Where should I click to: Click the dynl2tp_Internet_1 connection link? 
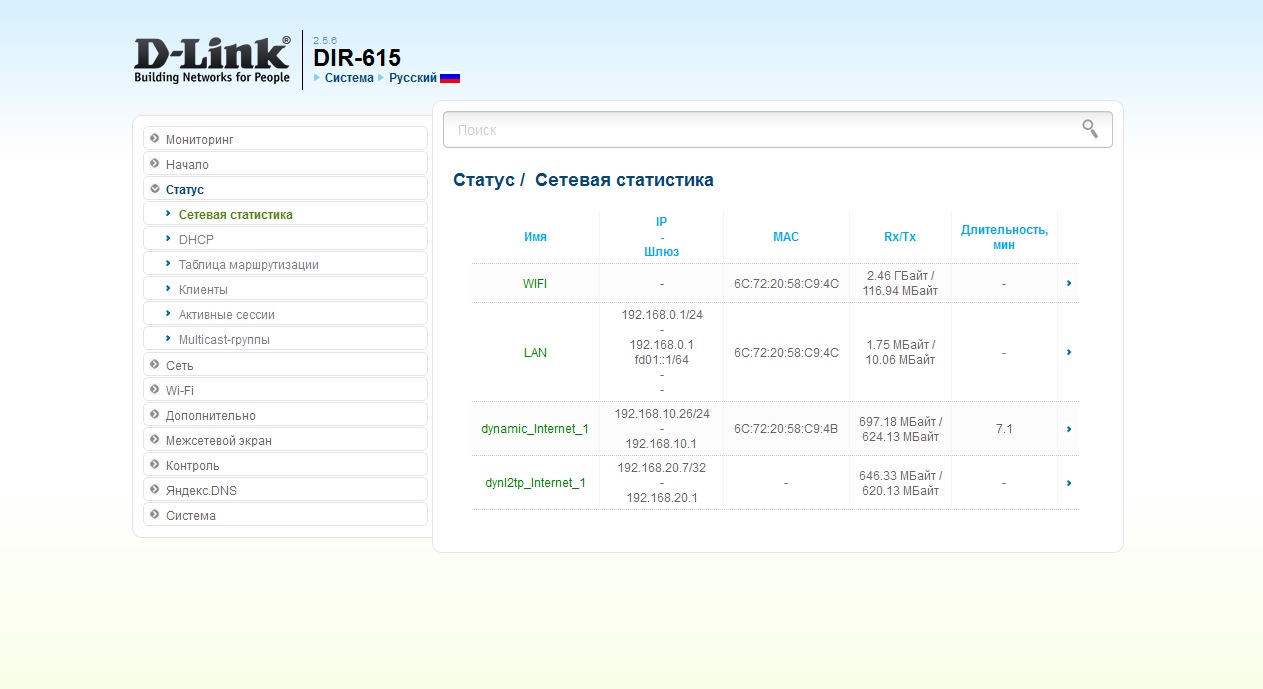(x=535, y=483)
